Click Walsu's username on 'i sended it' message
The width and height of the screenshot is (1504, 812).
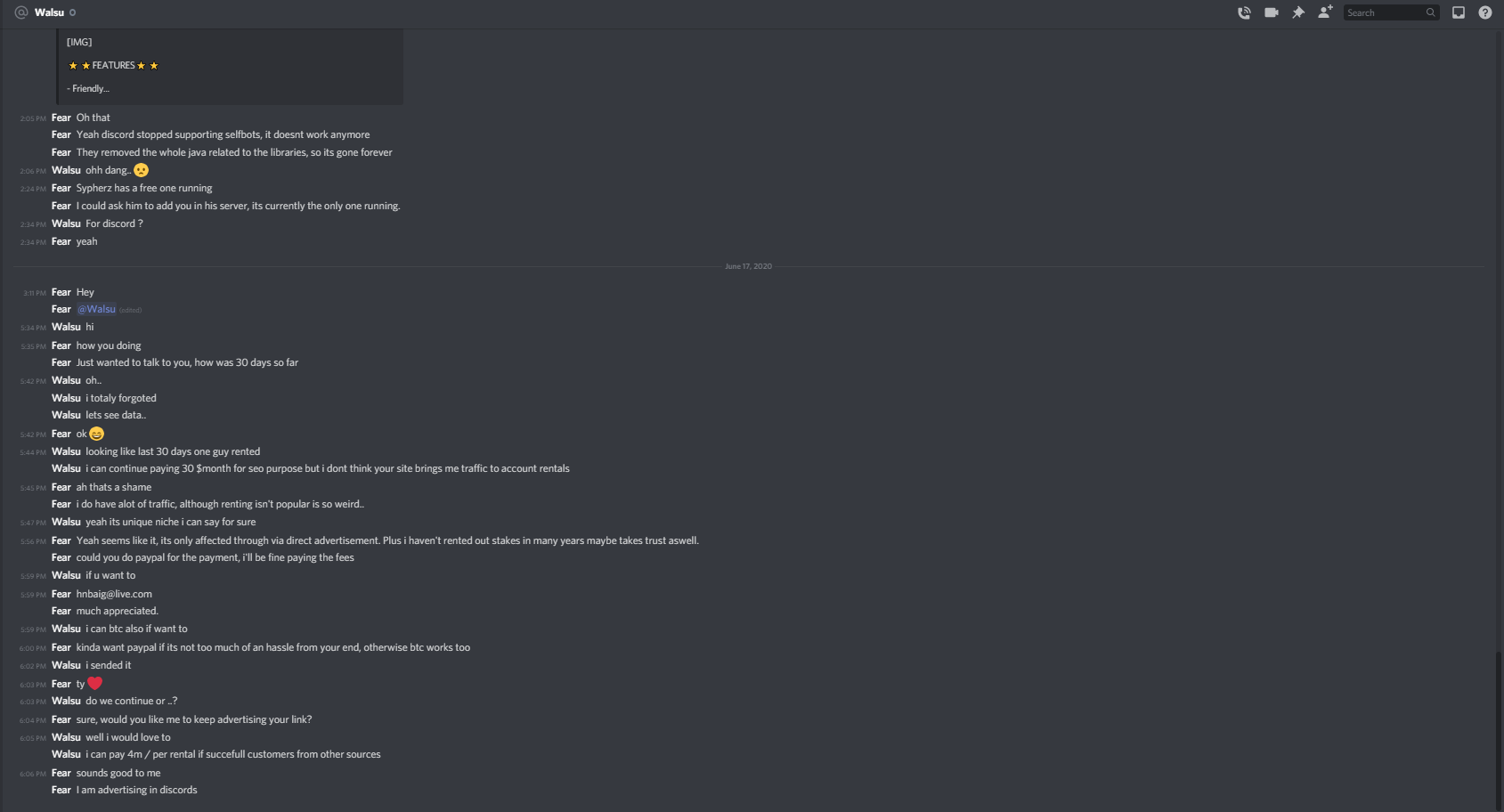click(66, 665)
